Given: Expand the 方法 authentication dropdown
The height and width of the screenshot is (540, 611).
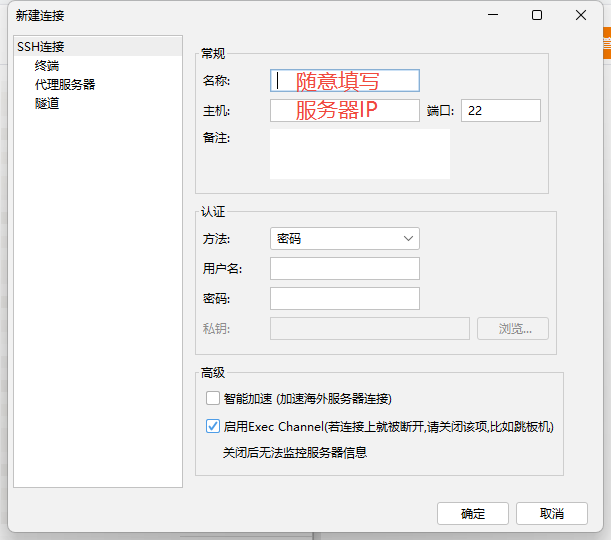Looking at the screenshot, I should [344, 239].
